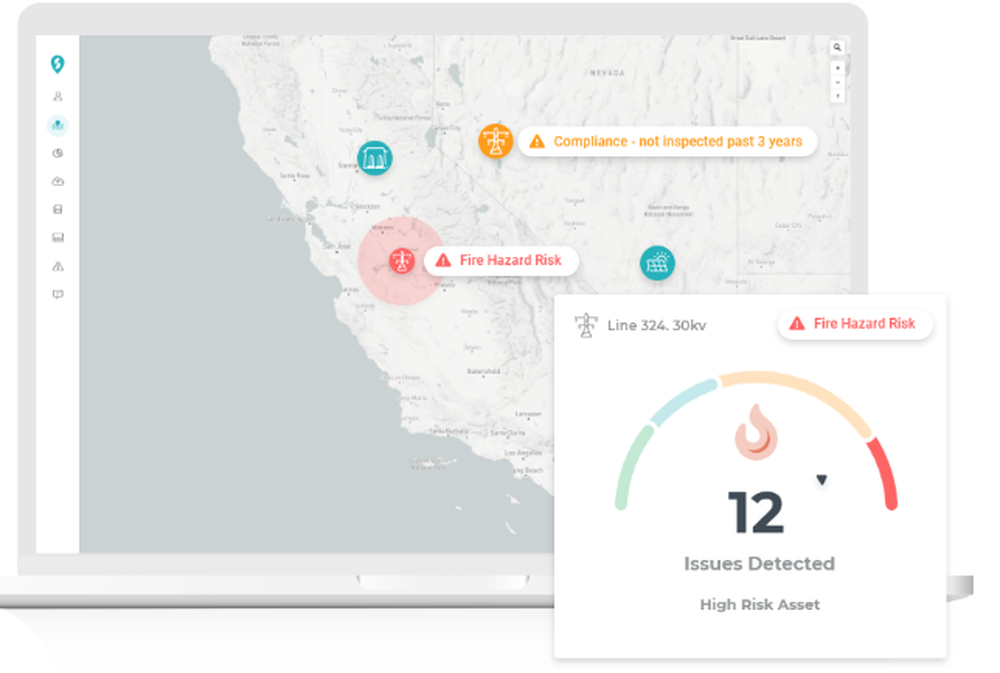Open the chat feedback sidebar icon

pos(57,294)
